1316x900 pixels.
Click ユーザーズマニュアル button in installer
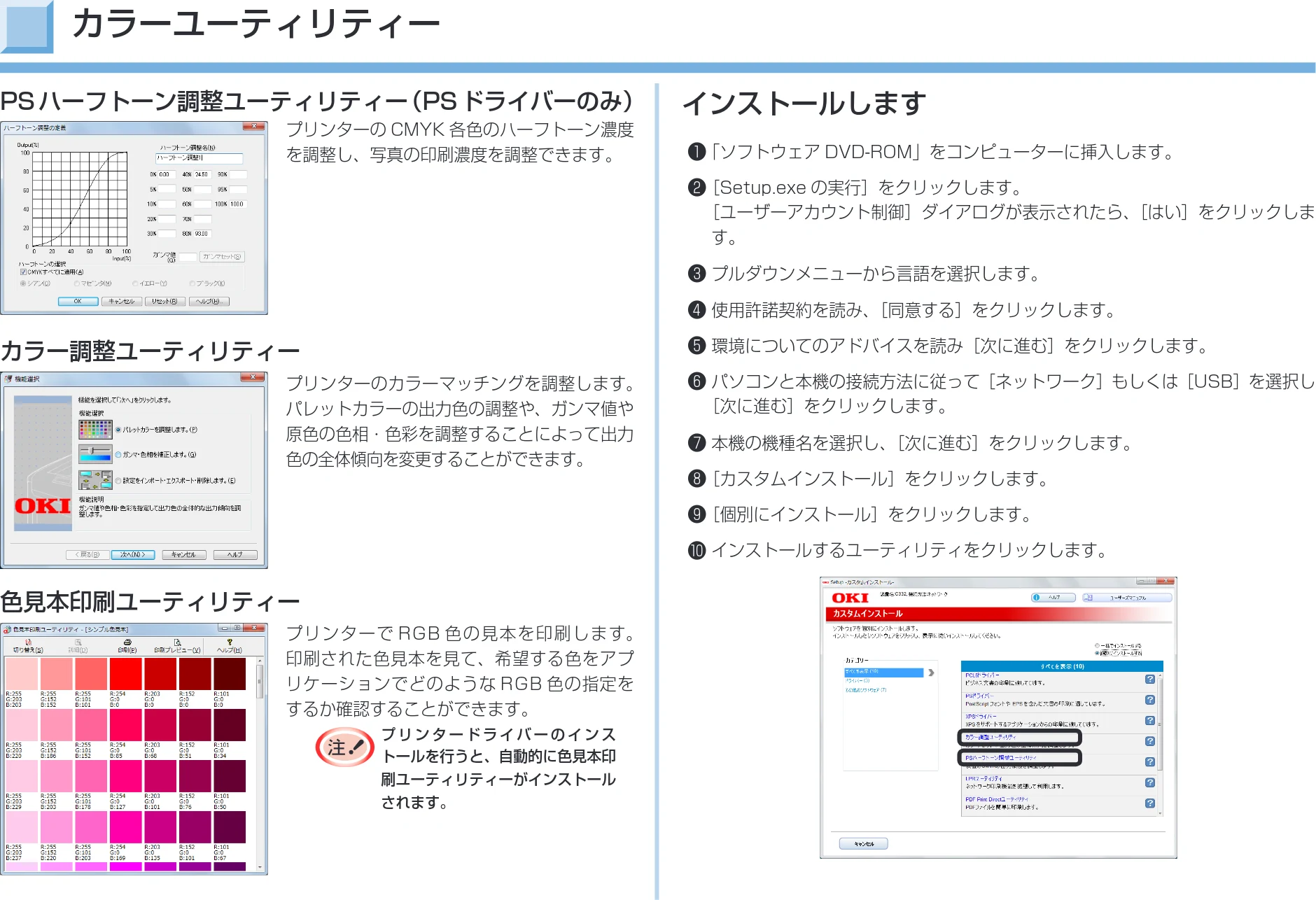point(1127,598)
